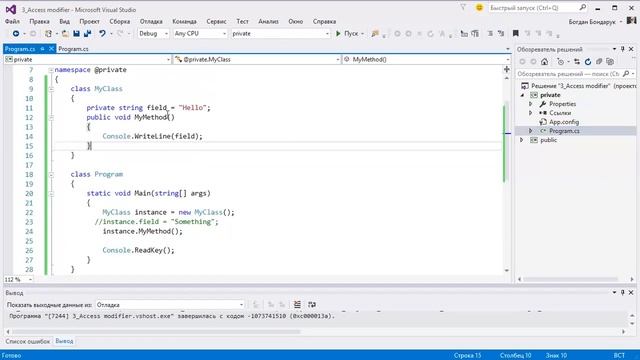Switch to the inactive Program.cs tab

(x=73, y=49)
